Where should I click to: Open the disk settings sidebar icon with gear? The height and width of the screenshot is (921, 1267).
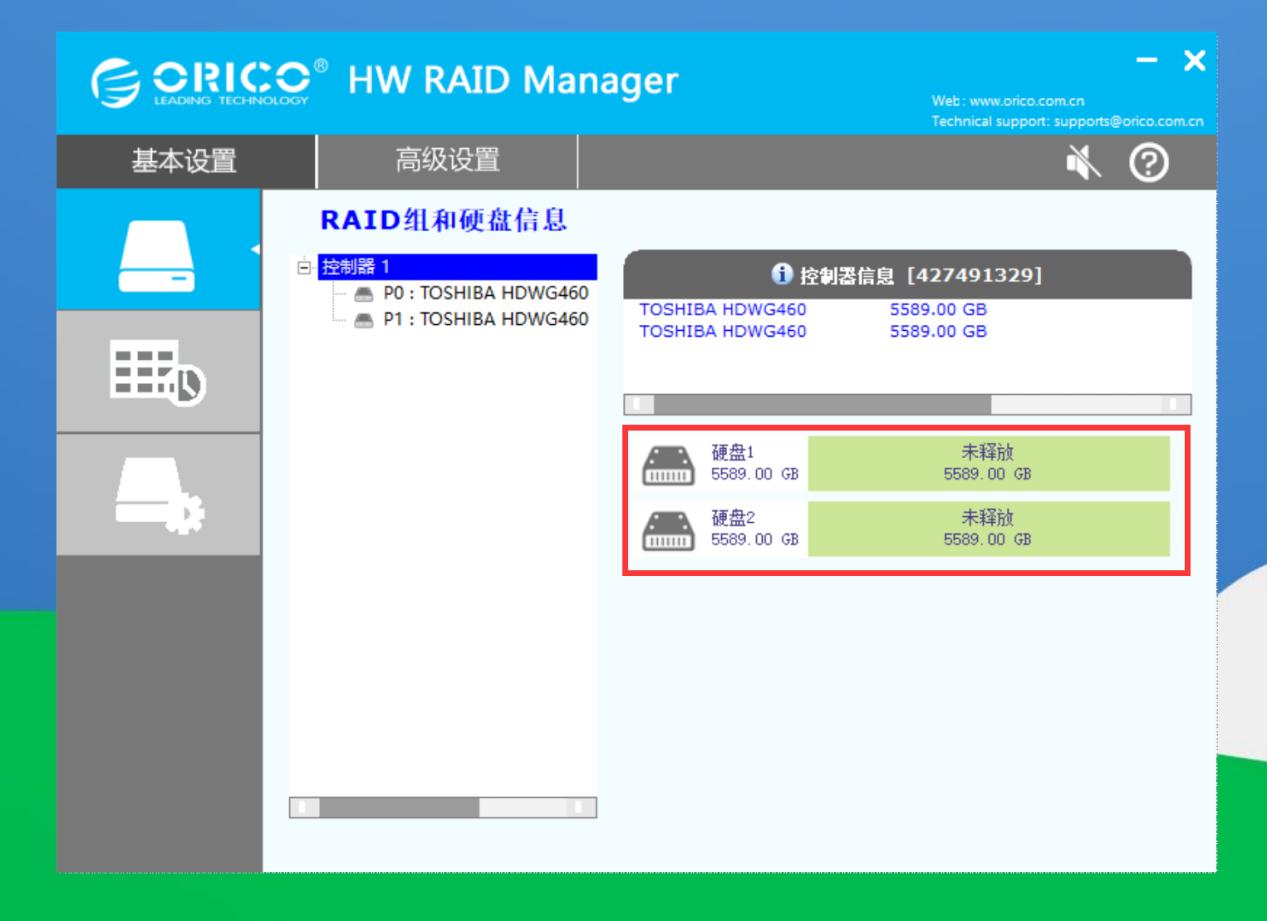[158, 495]
